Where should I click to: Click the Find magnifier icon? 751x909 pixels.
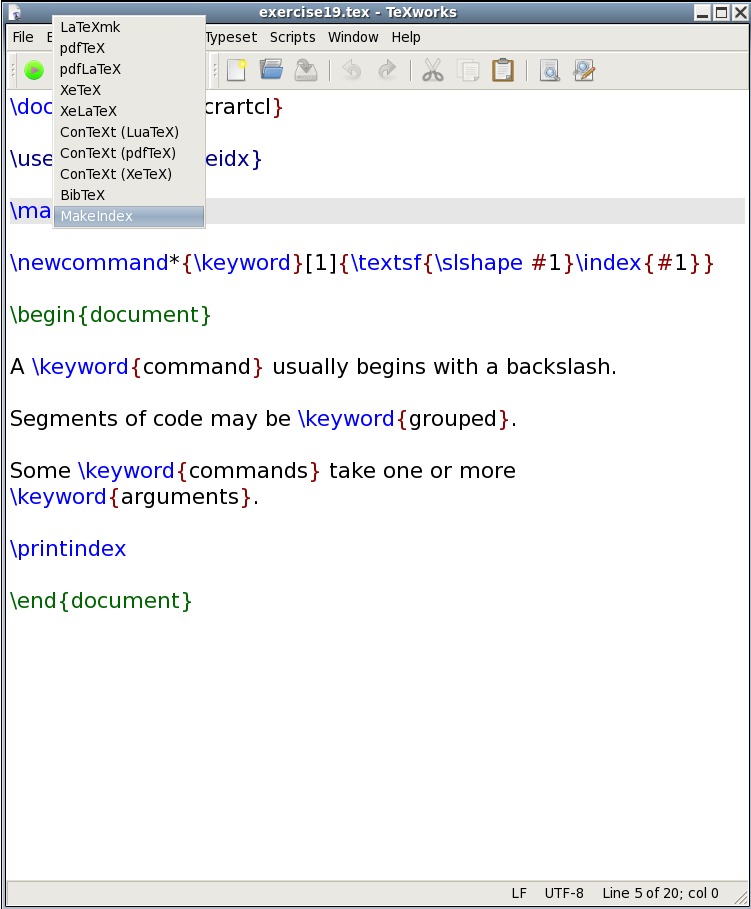[549, 70]
